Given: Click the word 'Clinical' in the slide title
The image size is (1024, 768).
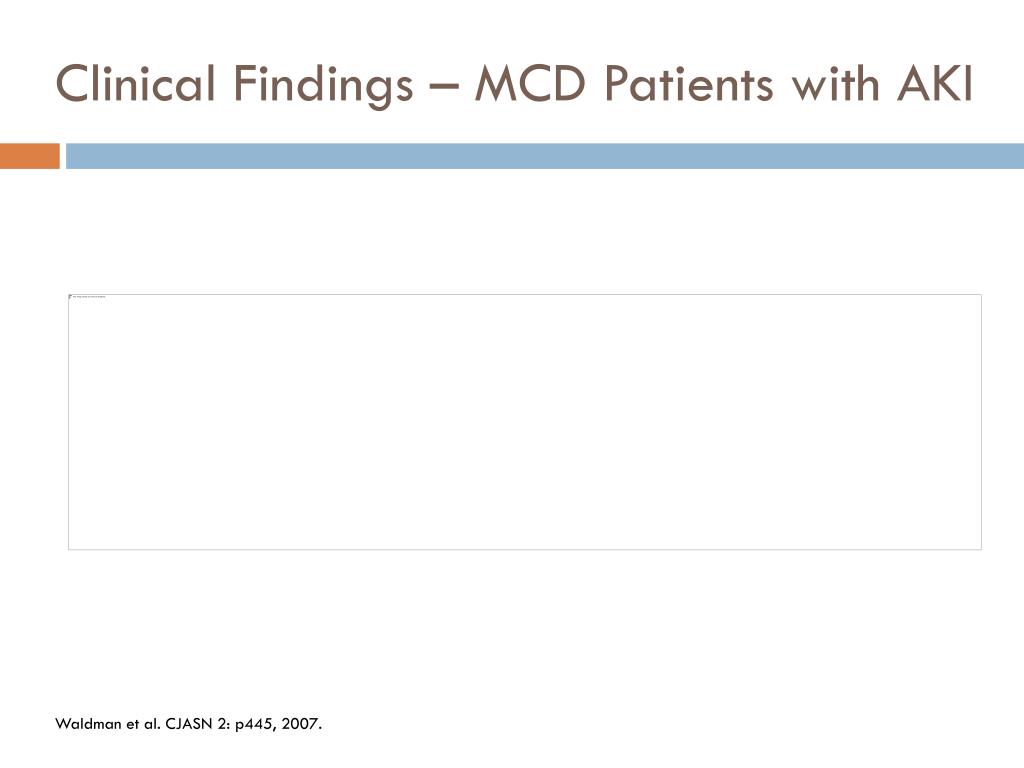Looking at the screenshot, I should click(x=135, y=84).
